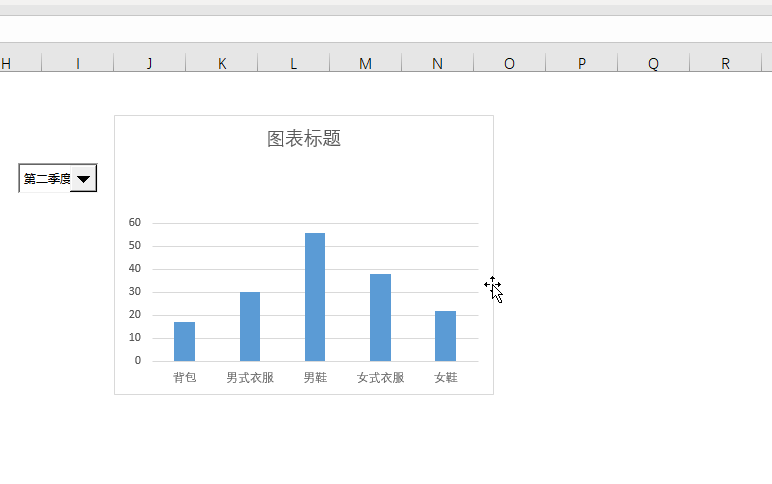
Task: Select column header L
Action: point(293,64)
